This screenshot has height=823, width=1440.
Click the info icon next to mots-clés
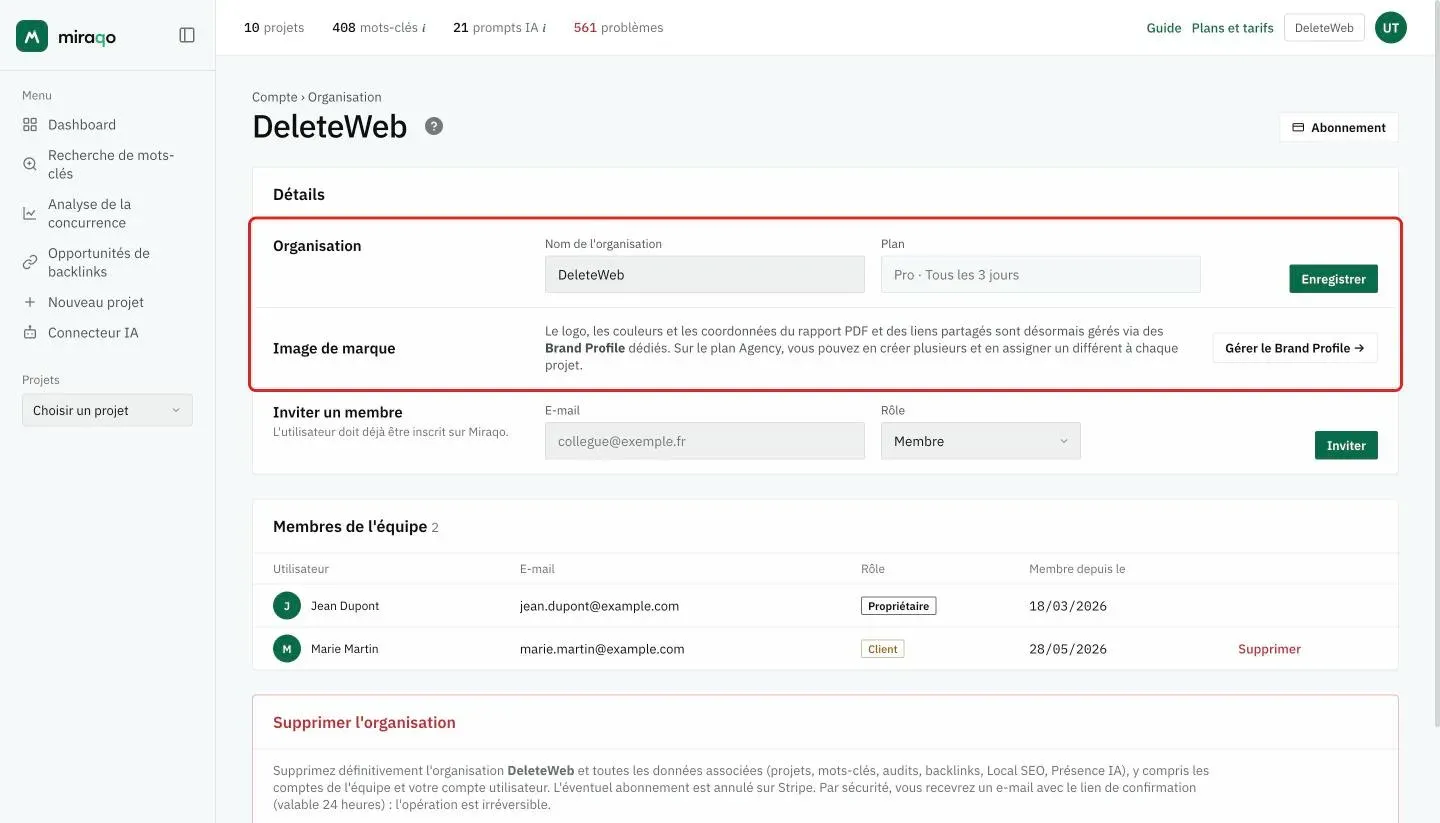[x=424, y=28]
